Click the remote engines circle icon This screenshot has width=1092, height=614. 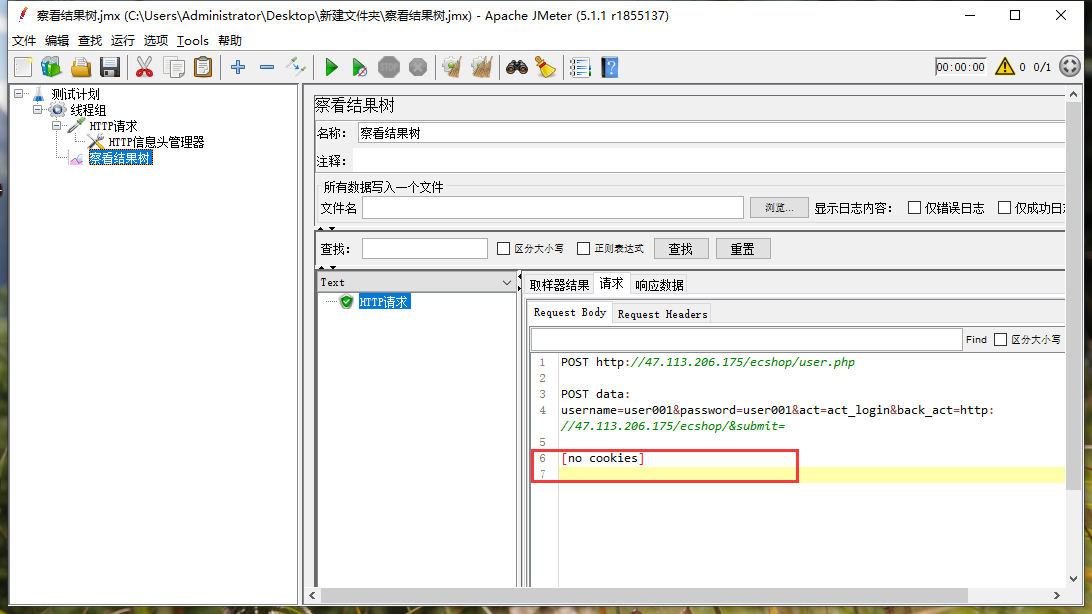[1070, 67]
